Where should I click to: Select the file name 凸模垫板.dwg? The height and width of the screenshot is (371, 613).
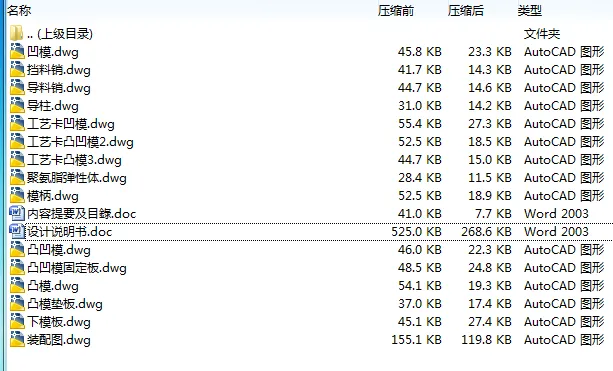(65, 304)
